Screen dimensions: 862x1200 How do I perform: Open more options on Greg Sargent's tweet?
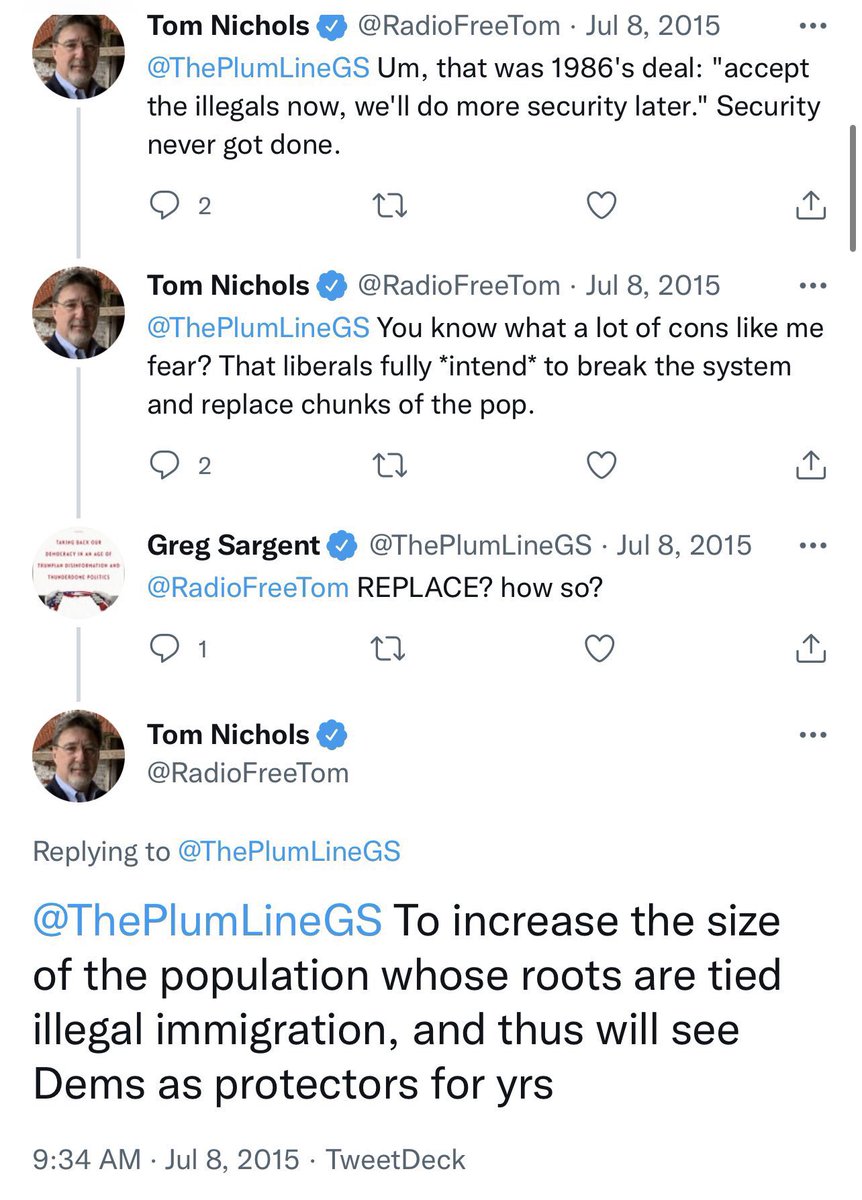(x=808, y=546)
